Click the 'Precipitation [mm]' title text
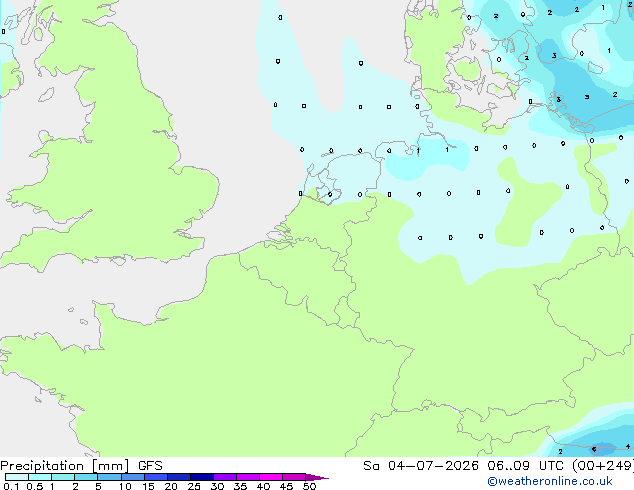Viewport: 634px width, 490px height. (64, 466)
